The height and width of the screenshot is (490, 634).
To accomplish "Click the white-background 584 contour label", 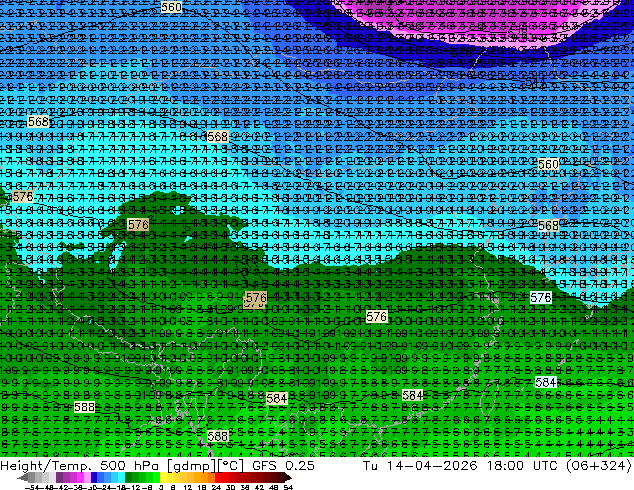I will coord(545,382).
